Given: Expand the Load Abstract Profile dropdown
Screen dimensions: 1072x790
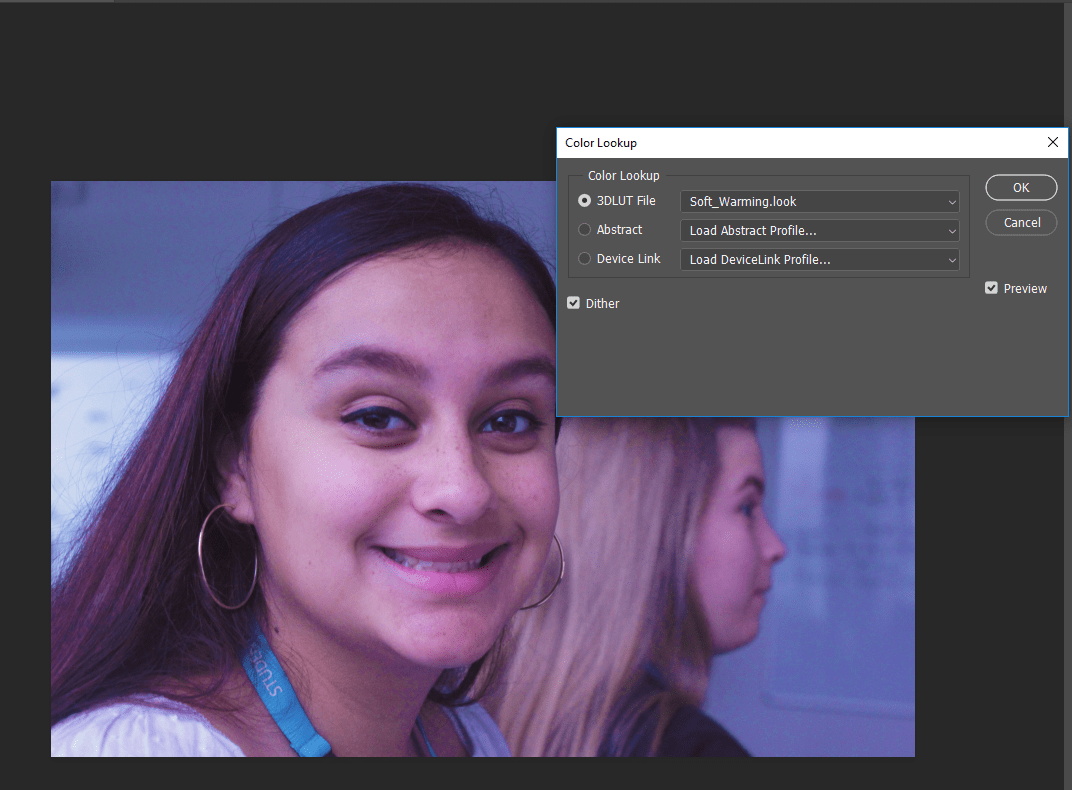Looking at the screenshot, I should [x=818, y=231].
